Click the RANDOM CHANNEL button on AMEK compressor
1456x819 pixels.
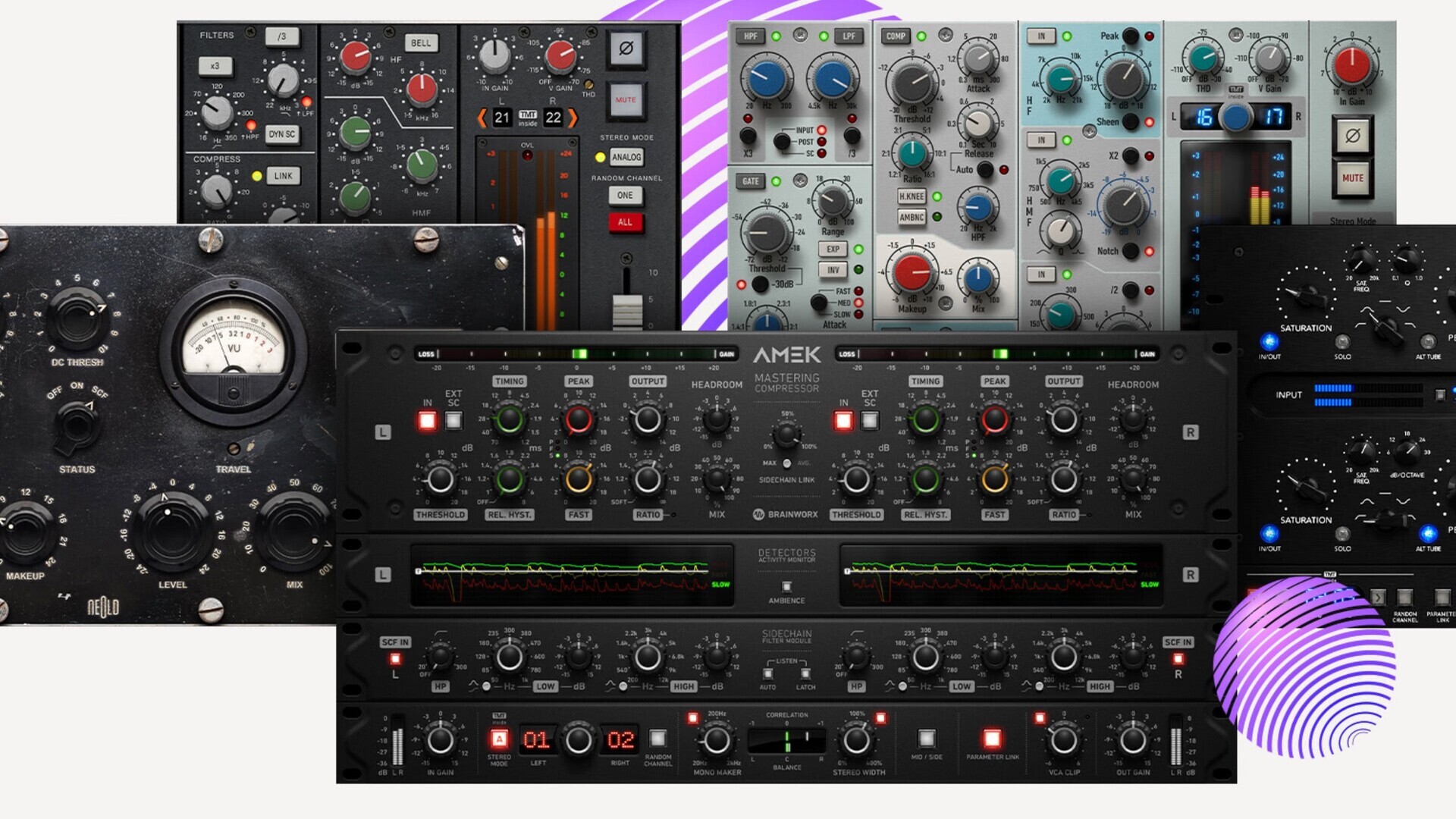pos(657,738)
